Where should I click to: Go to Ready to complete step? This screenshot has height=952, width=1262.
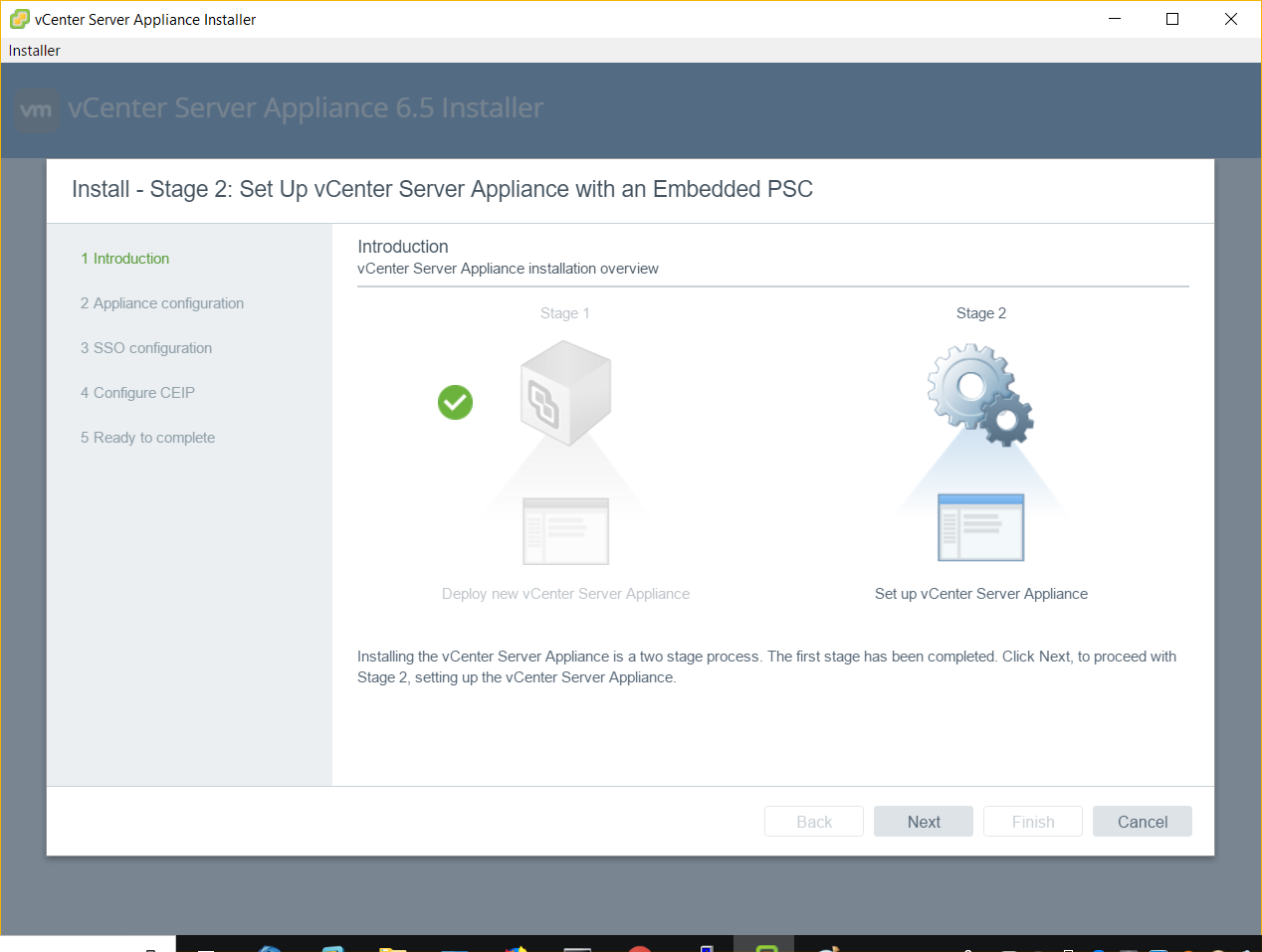pos(147,438)
